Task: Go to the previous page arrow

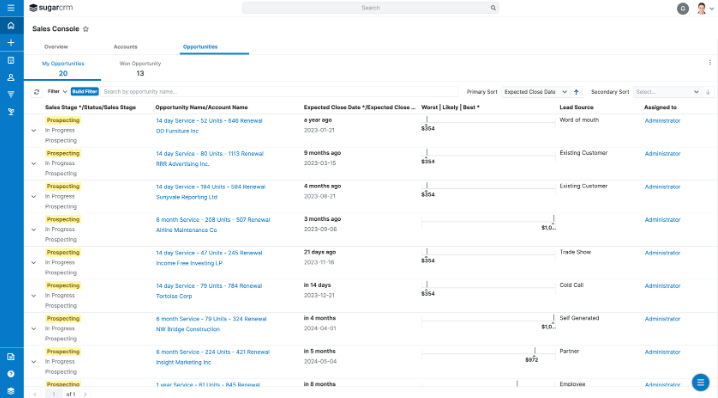Action: (35, 394)
